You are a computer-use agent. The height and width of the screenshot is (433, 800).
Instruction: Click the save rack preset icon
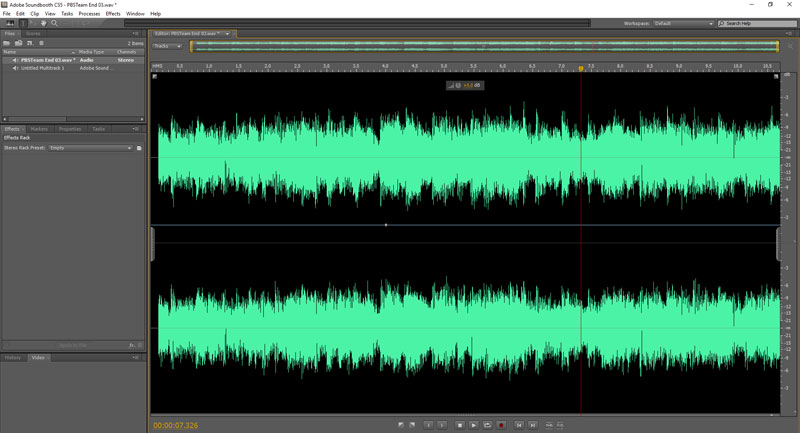click(x=139, y=148)
